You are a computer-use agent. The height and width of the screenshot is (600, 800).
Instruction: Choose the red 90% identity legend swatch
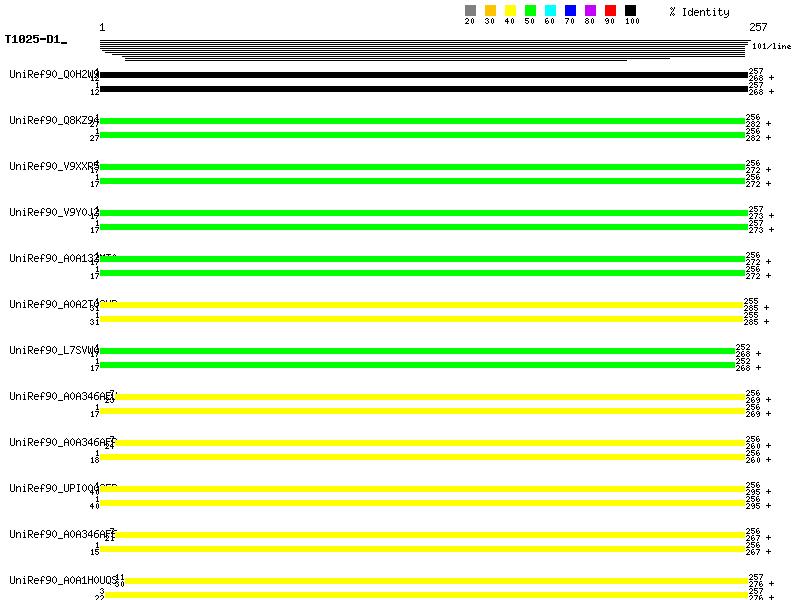tap(610, 10)
